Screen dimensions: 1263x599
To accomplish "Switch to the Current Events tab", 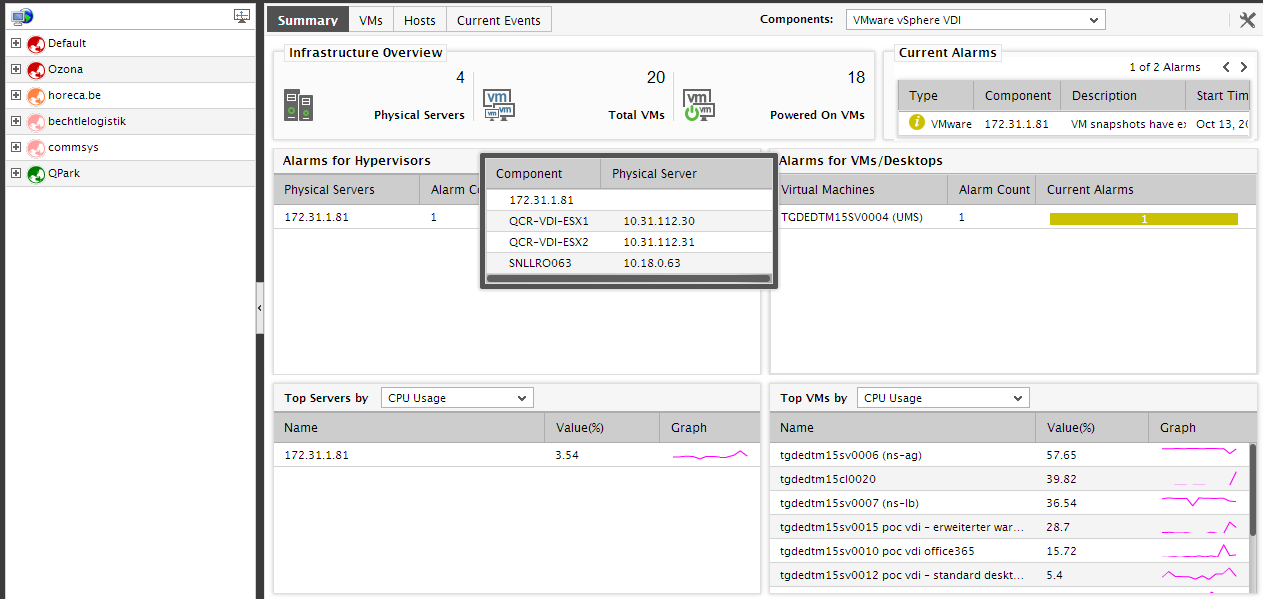I will click(x=499, y=20).
